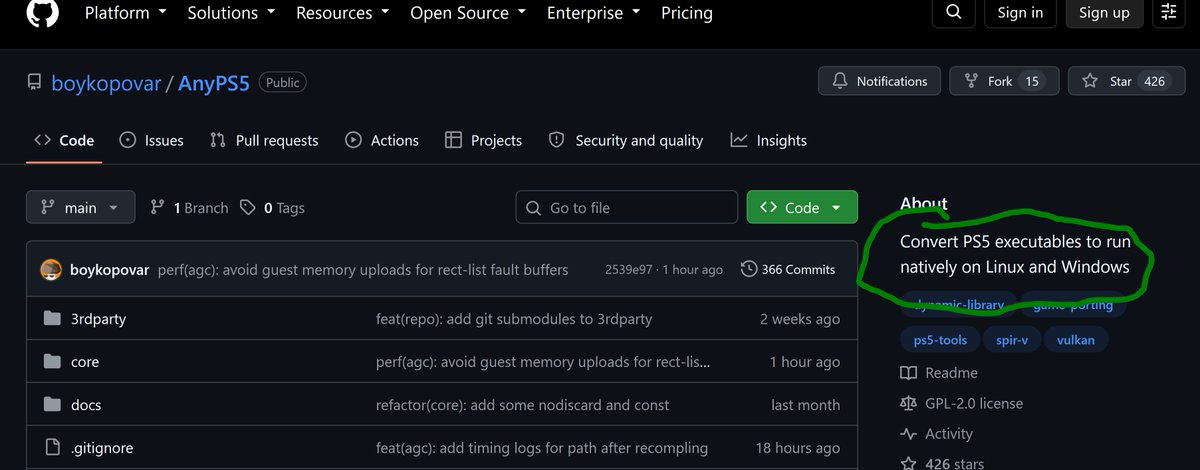Open commit 'refactor(core): add some nodiscard and const'

(x=523, y=405)
